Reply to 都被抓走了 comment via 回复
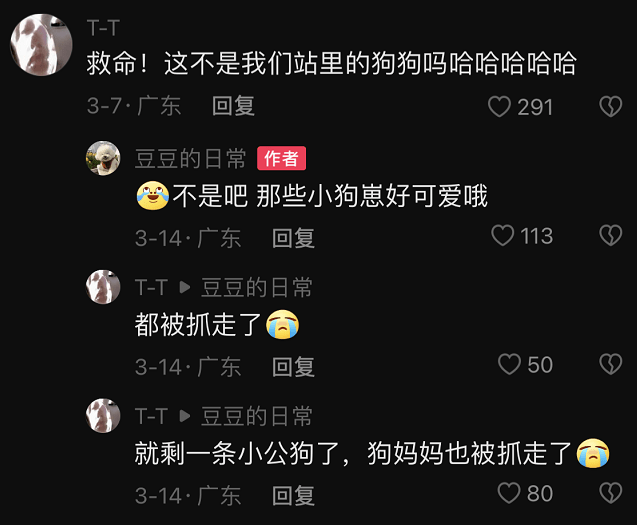This screenshot has height=525, width=637. click(x=293, y=367)
